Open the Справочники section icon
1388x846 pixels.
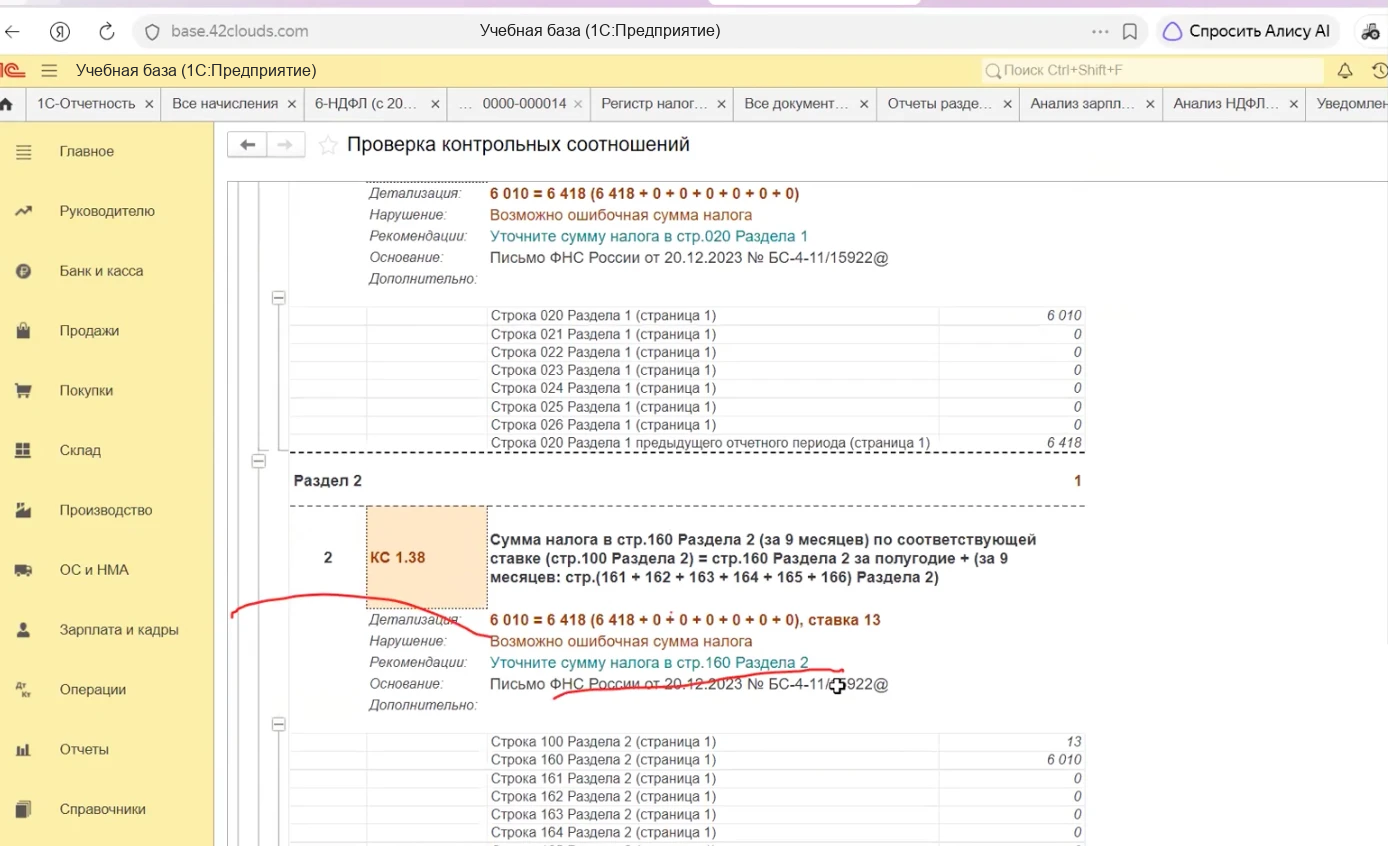(x=24, y=809)
